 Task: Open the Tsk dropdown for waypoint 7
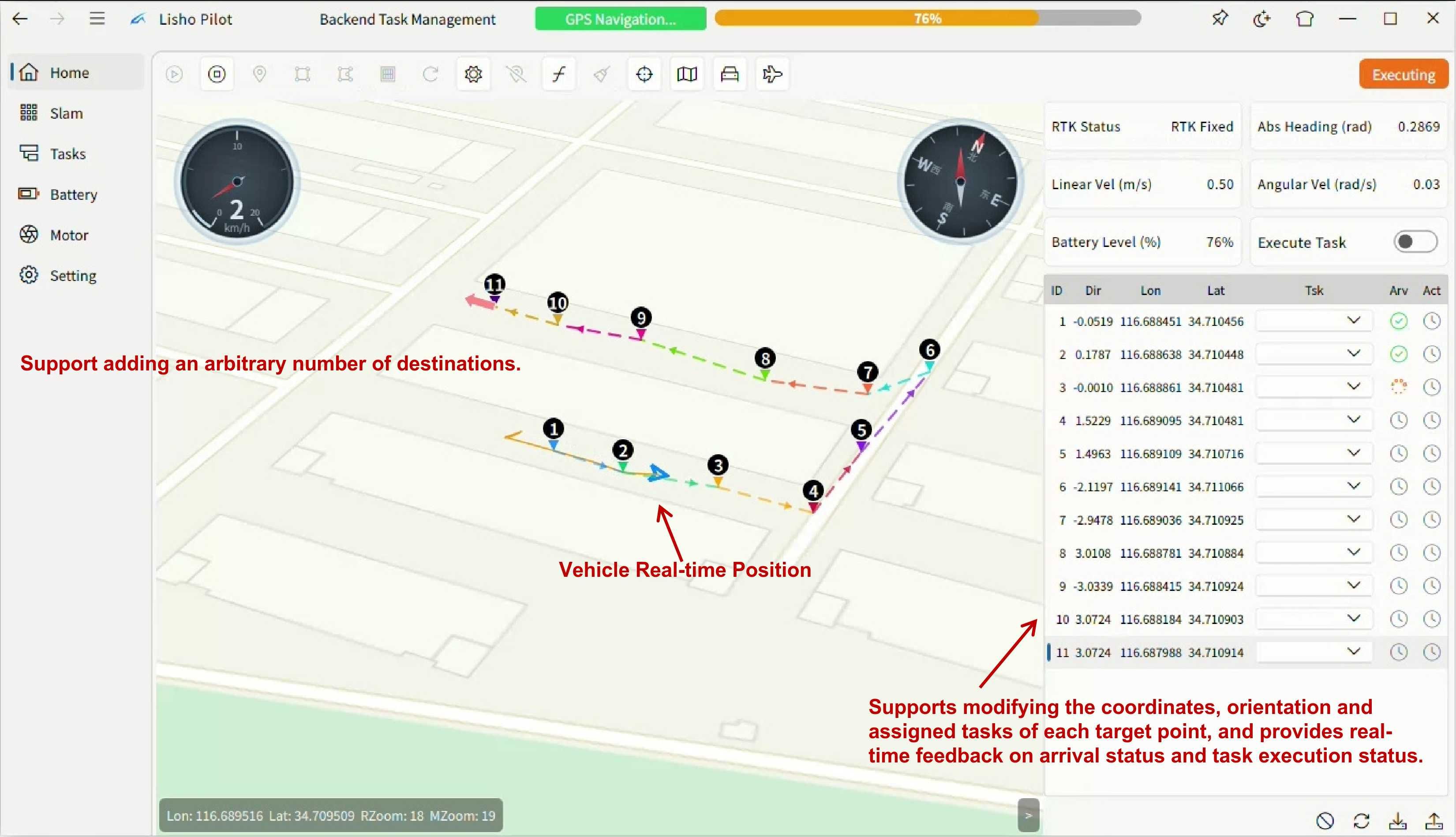(1314, 519)
